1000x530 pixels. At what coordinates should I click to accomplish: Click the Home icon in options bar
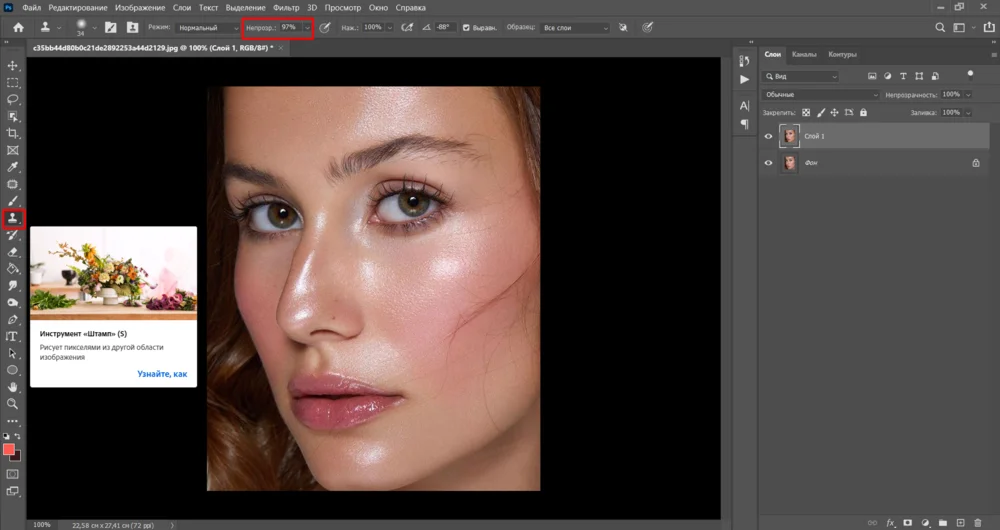(x=18, y=27)
